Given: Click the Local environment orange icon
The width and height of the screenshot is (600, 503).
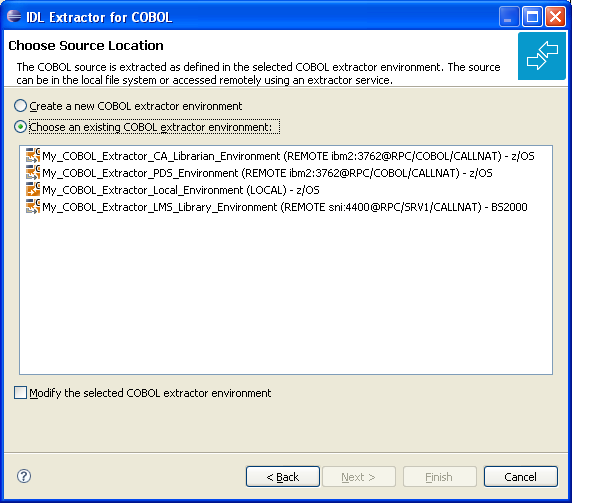Looking at the screenshot, I should point(33,189).
